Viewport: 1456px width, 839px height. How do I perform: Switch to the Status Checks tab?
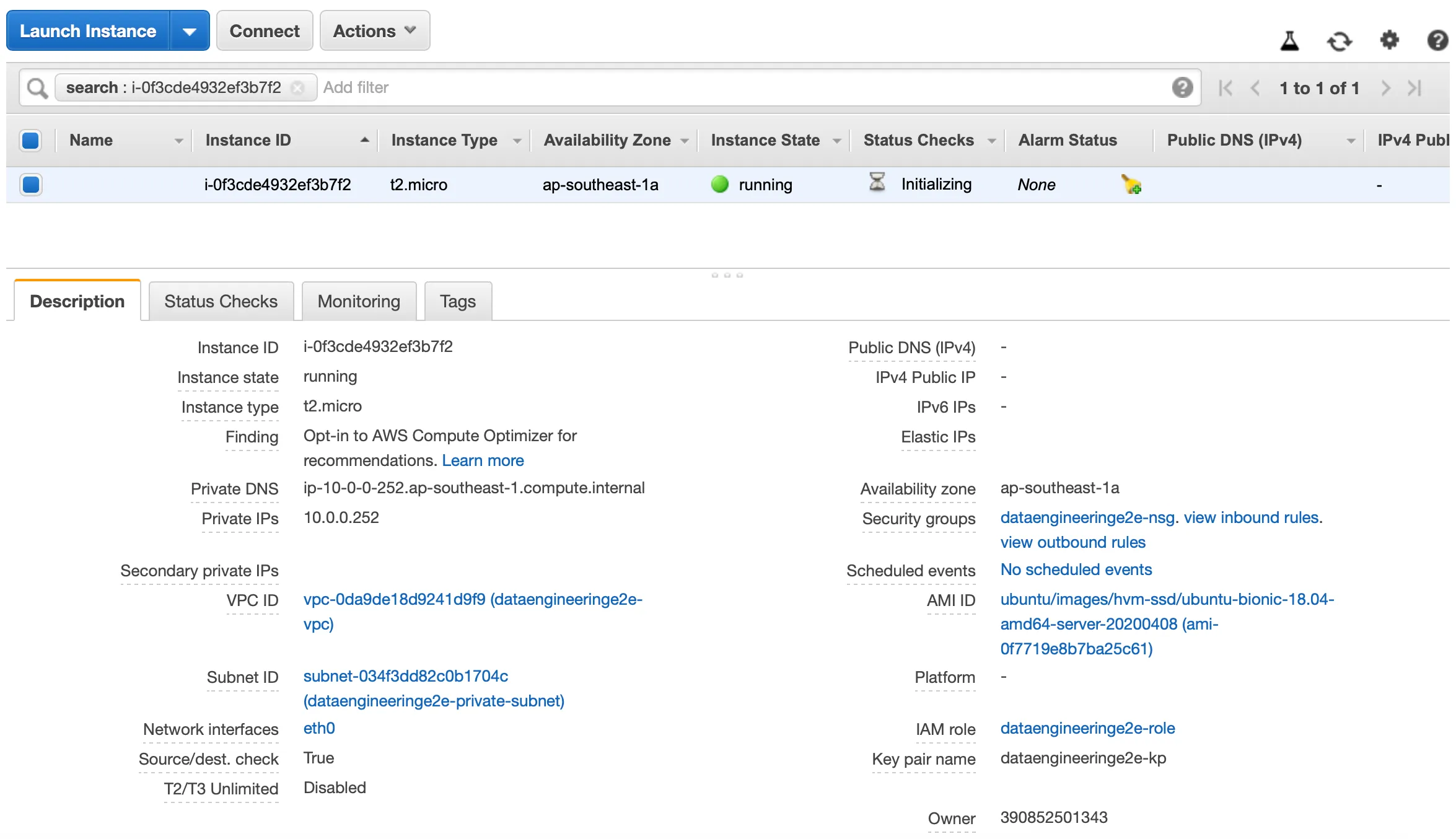point(221,302)
